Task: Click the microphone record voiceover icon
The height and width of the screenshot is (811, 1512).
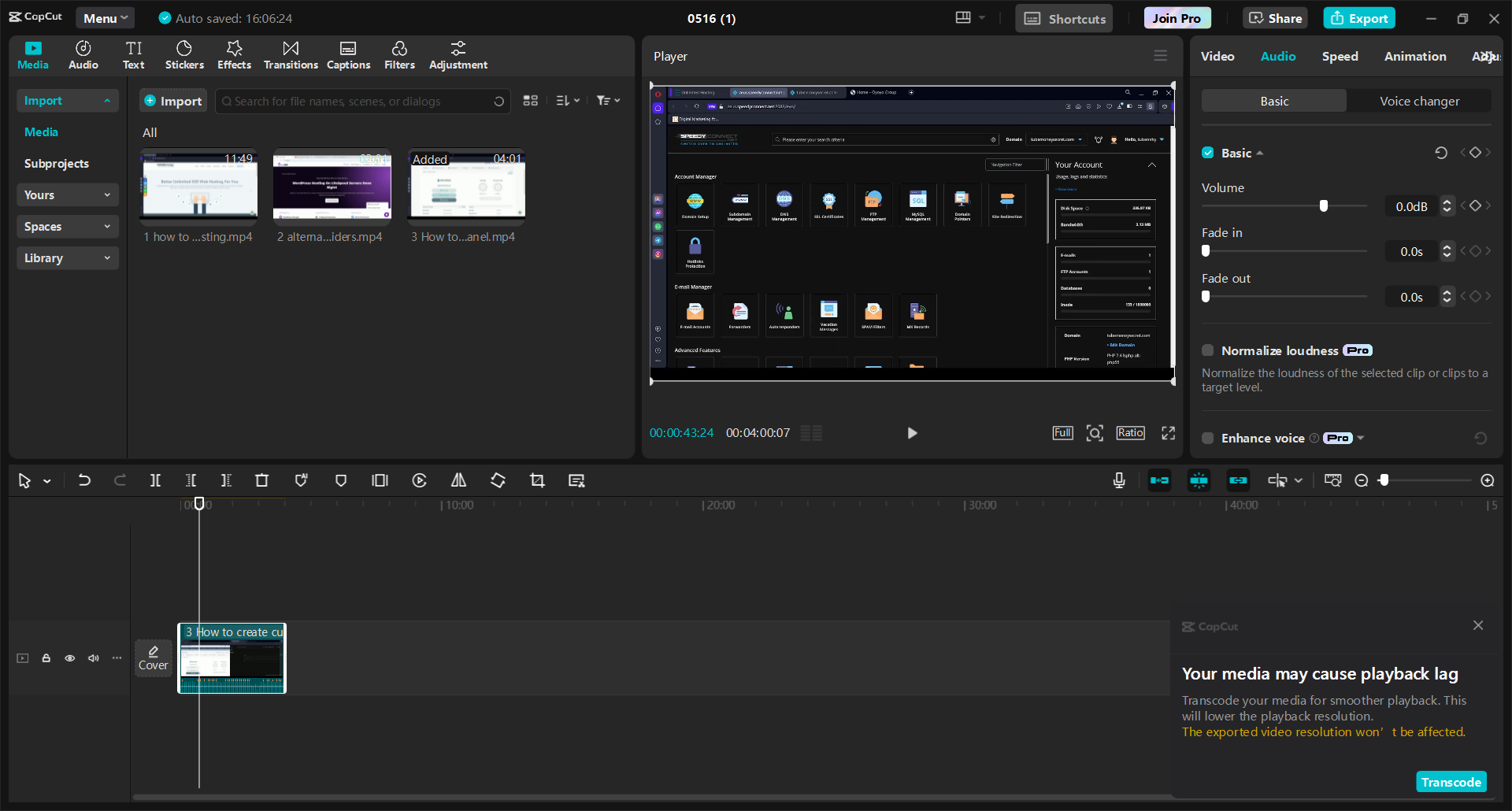Action: coord(1119,480)
